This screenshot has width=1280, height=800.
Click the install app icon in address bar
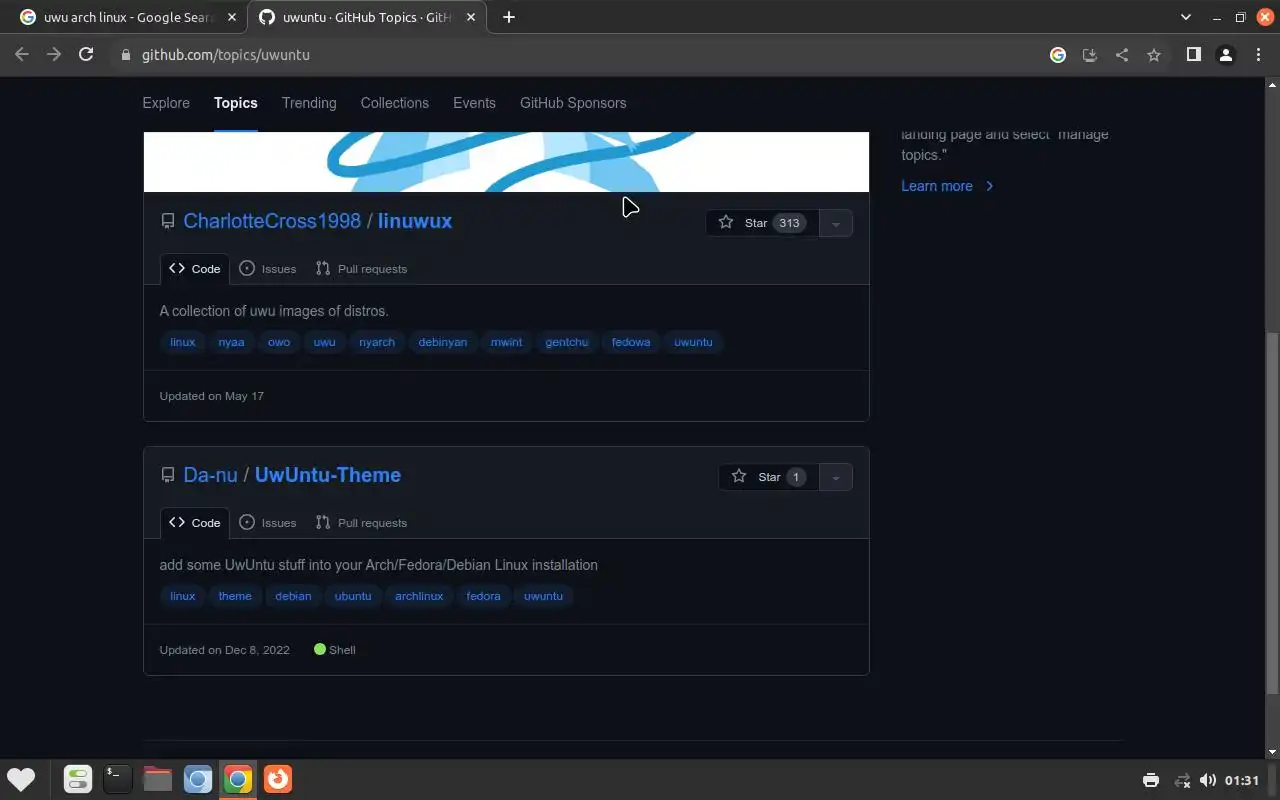1090,55
